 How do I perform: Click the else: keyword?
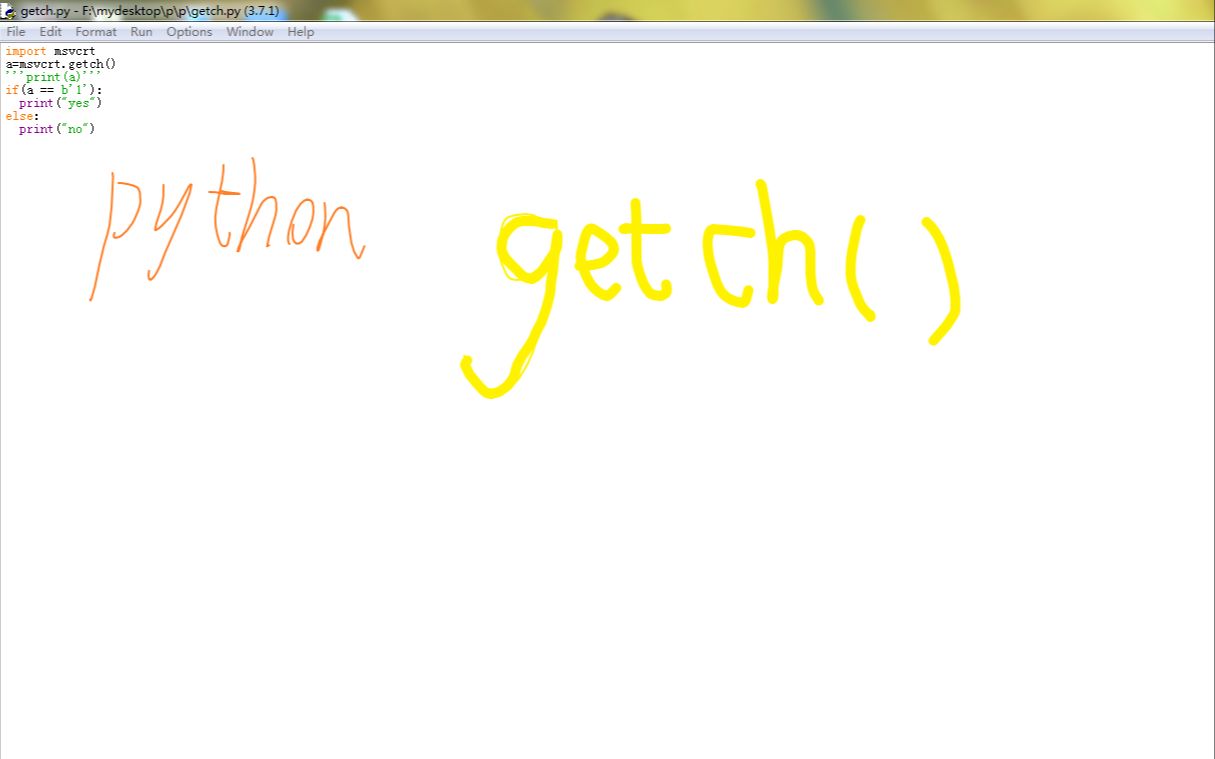[20, 115]
